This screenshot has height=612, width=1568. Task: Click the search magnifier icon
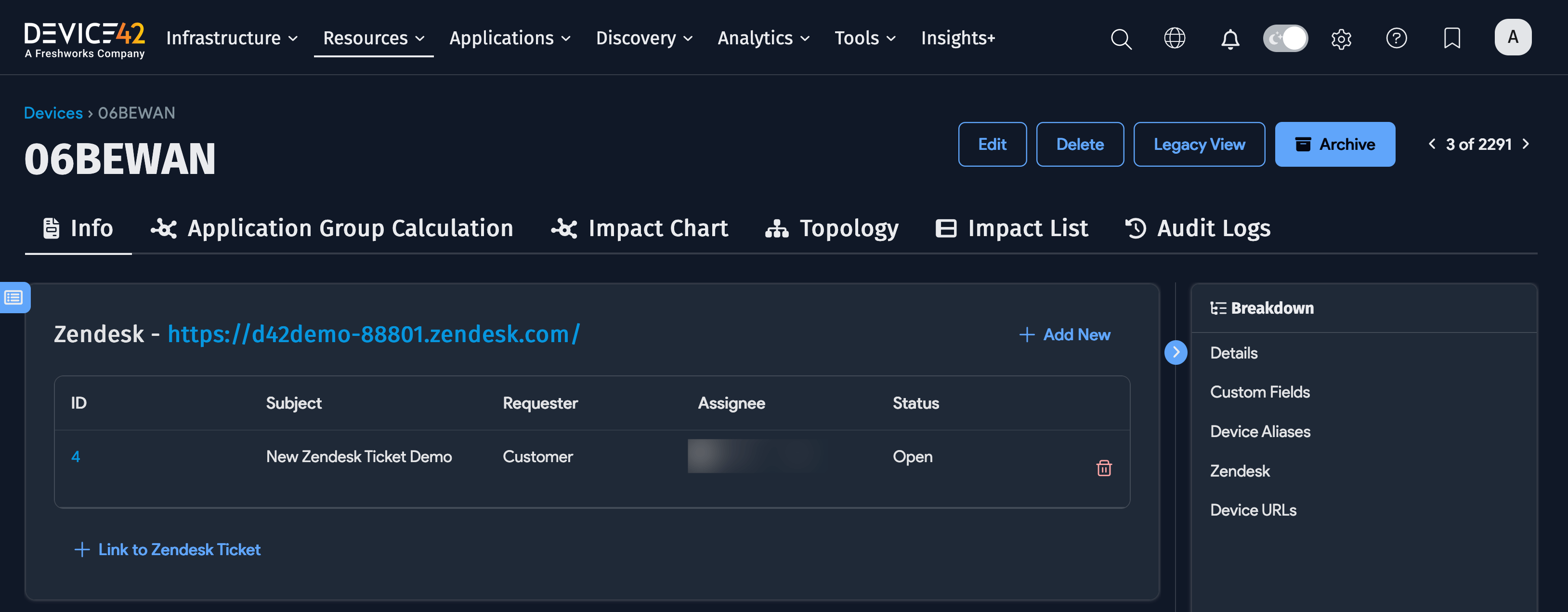click(x=1121, y=39)
